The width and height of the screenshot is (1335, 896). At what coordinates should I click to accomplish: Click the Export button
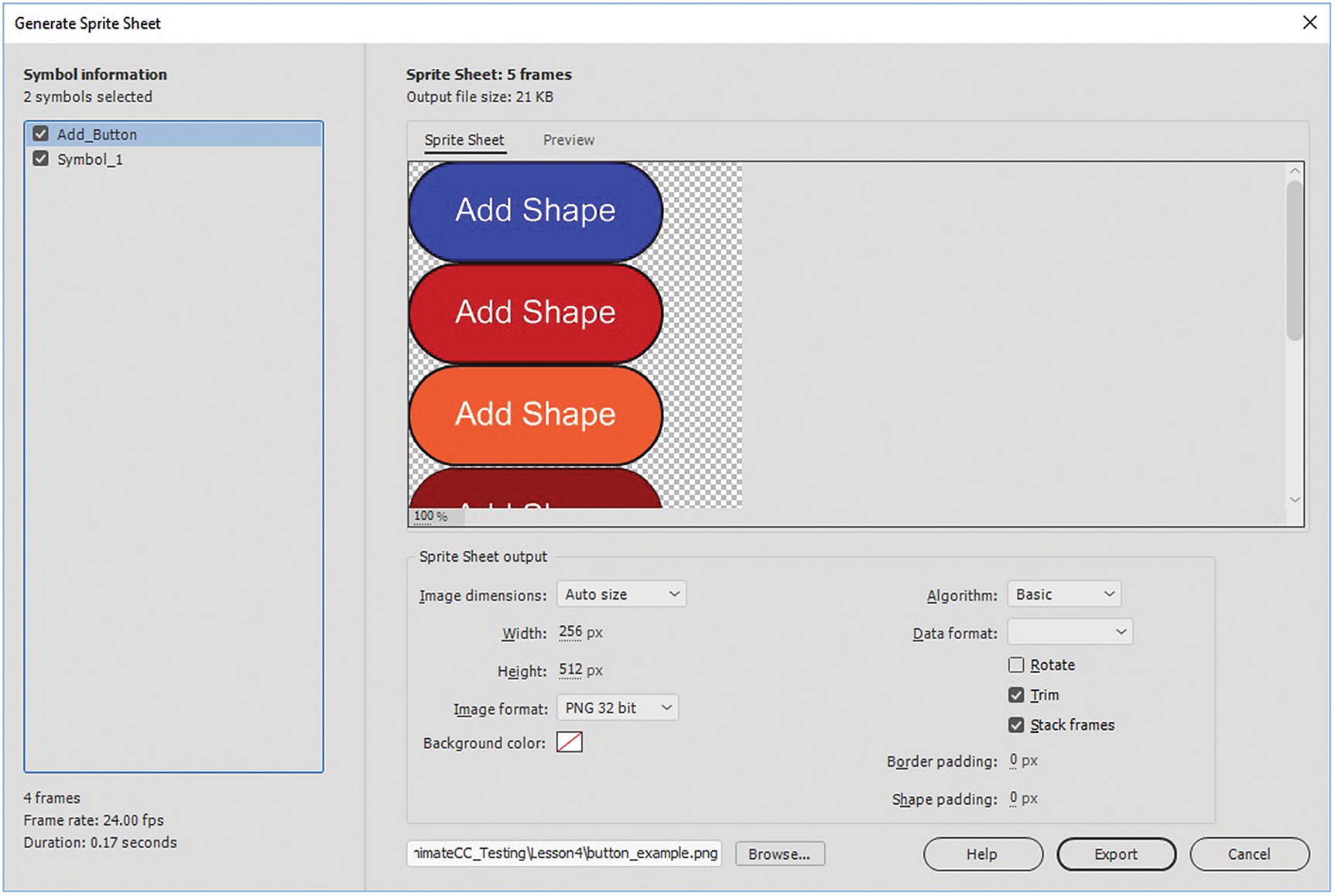[x=1115, y=854]
